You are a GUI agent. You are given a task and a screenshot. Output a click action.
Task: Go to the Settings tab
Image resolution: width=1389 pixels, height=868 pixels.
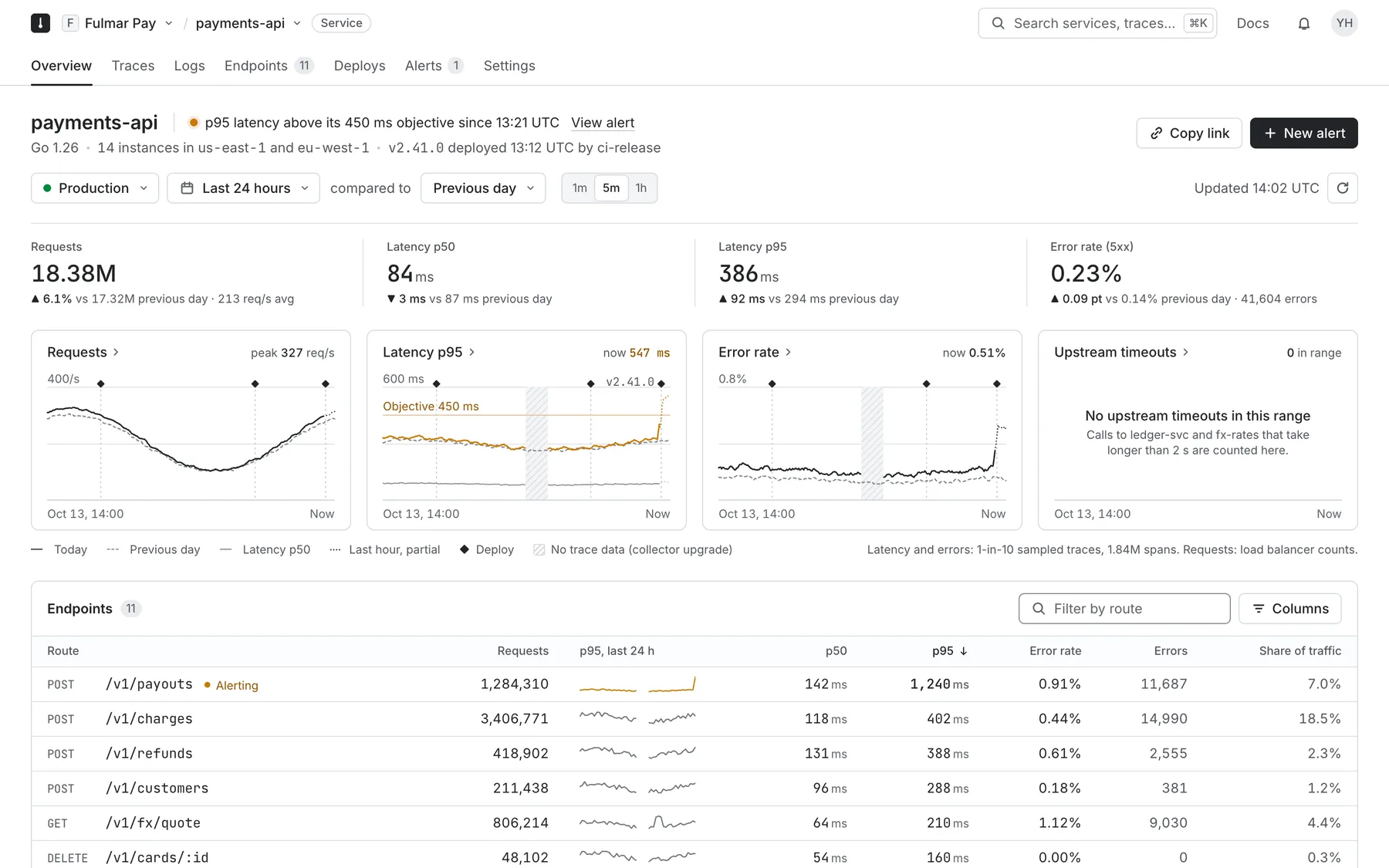coord(509,66)
